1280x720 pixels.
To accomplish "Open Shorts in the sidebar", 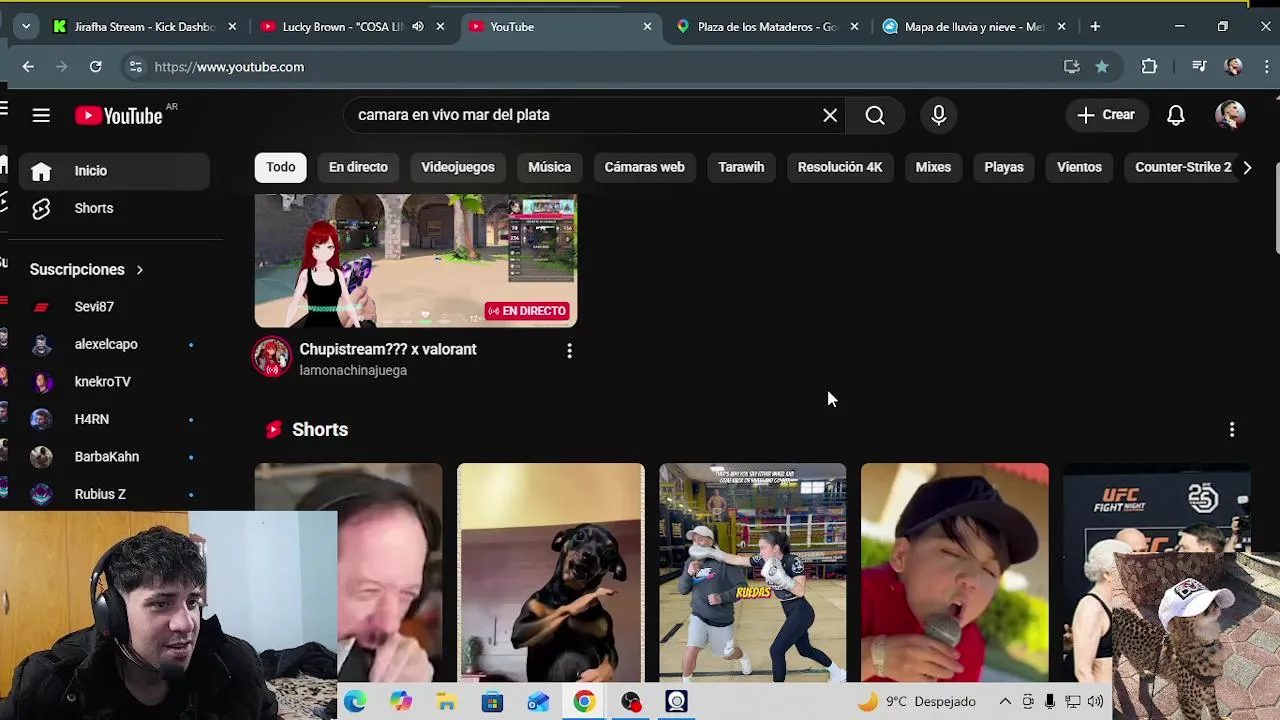I will point(114,208).
